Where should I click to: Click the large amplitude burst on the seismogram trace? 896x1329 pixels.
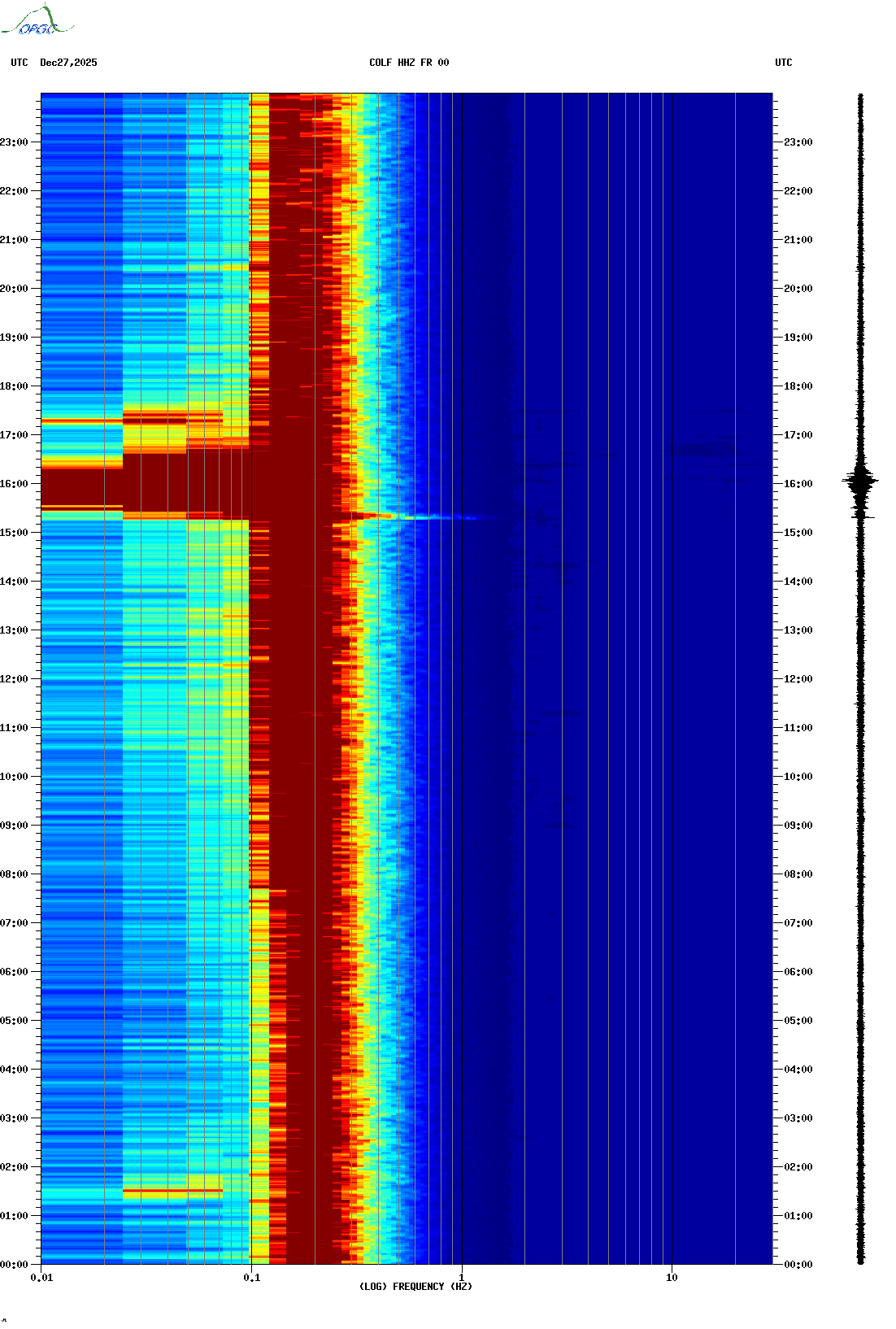(860, 481)
